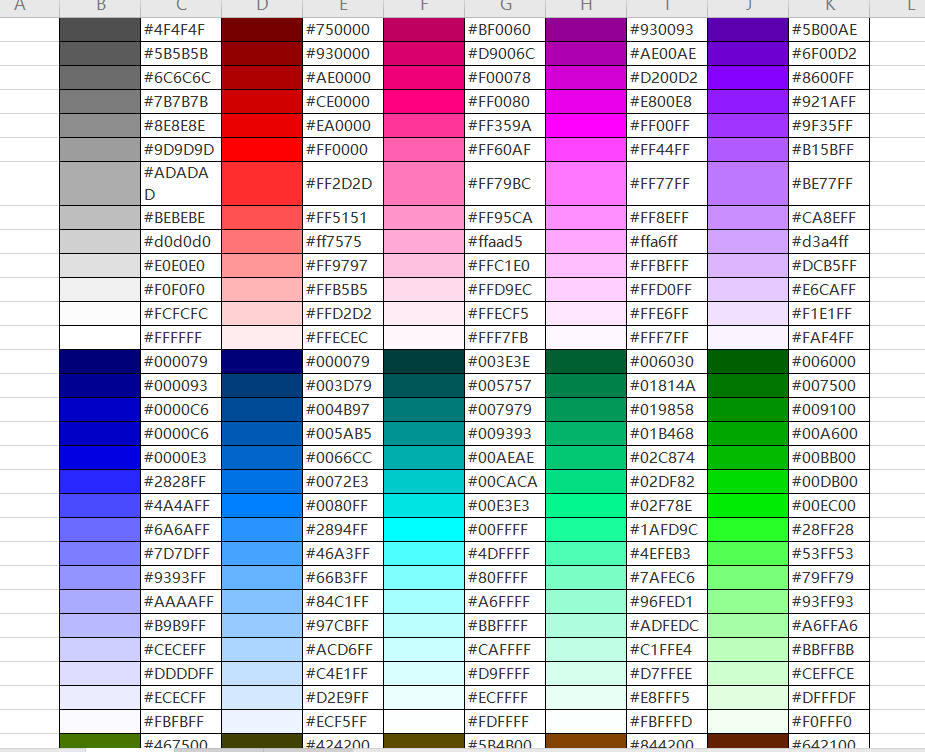Click the cell labeled #FBFBFF
This screenshot has width=925, height=752.
[181, 721]
